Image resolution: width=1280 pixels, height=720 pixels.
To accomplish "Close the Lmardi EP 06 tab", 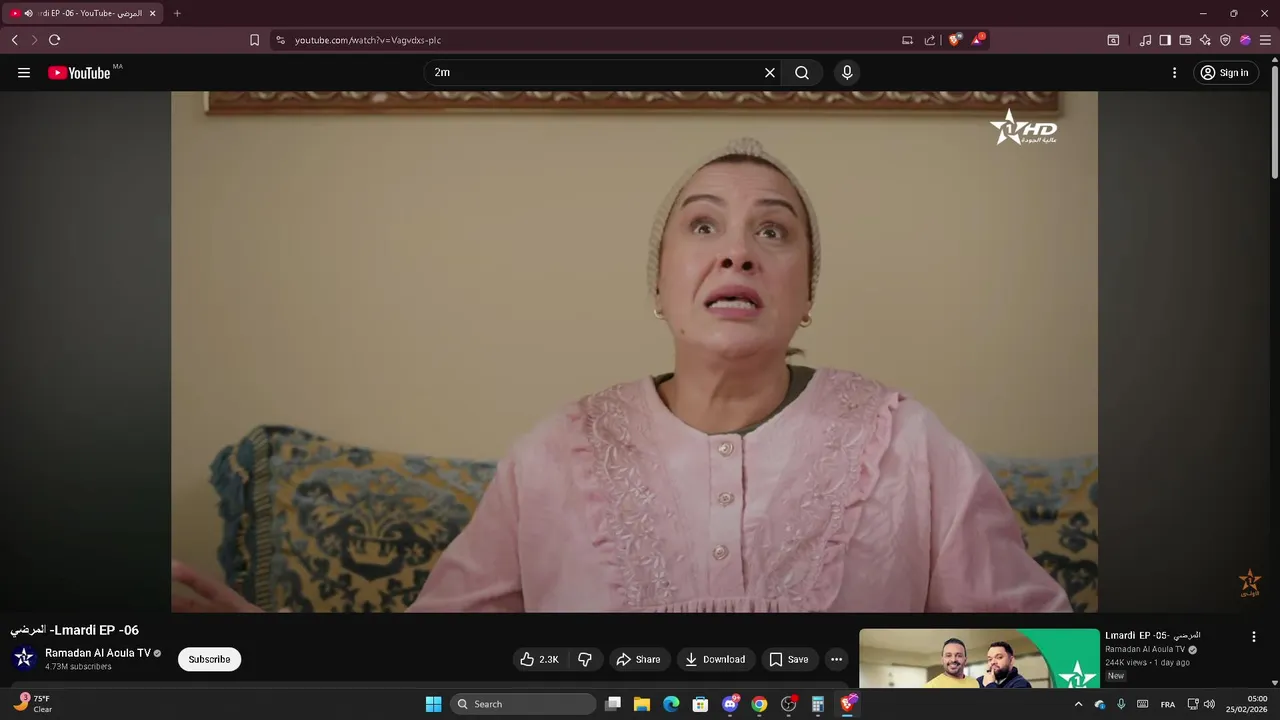I will (153, 14).
